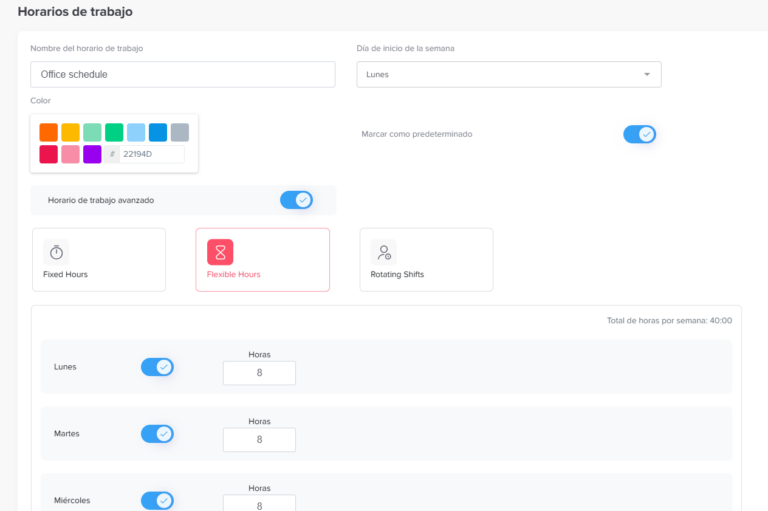Click the work schedule name field

(183, 74)
